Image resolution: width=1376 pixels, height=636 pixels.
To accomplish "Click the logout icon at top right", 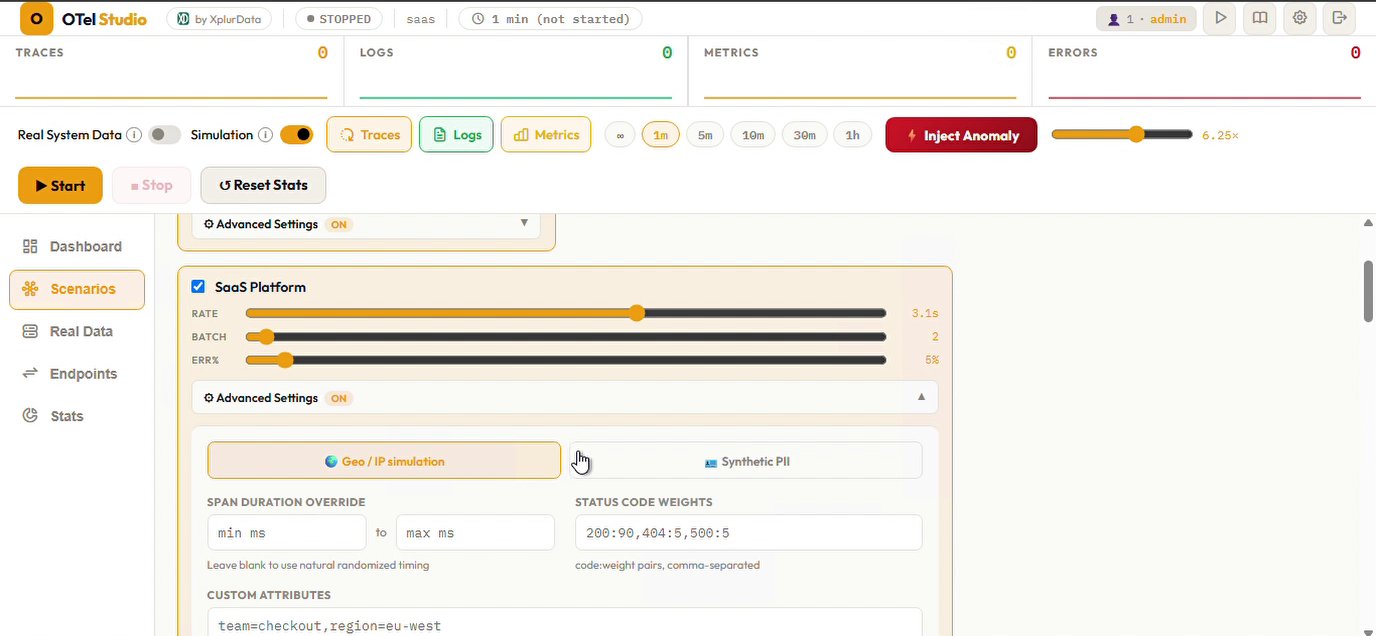I will pyautogui.click(x=1340, y=18).
